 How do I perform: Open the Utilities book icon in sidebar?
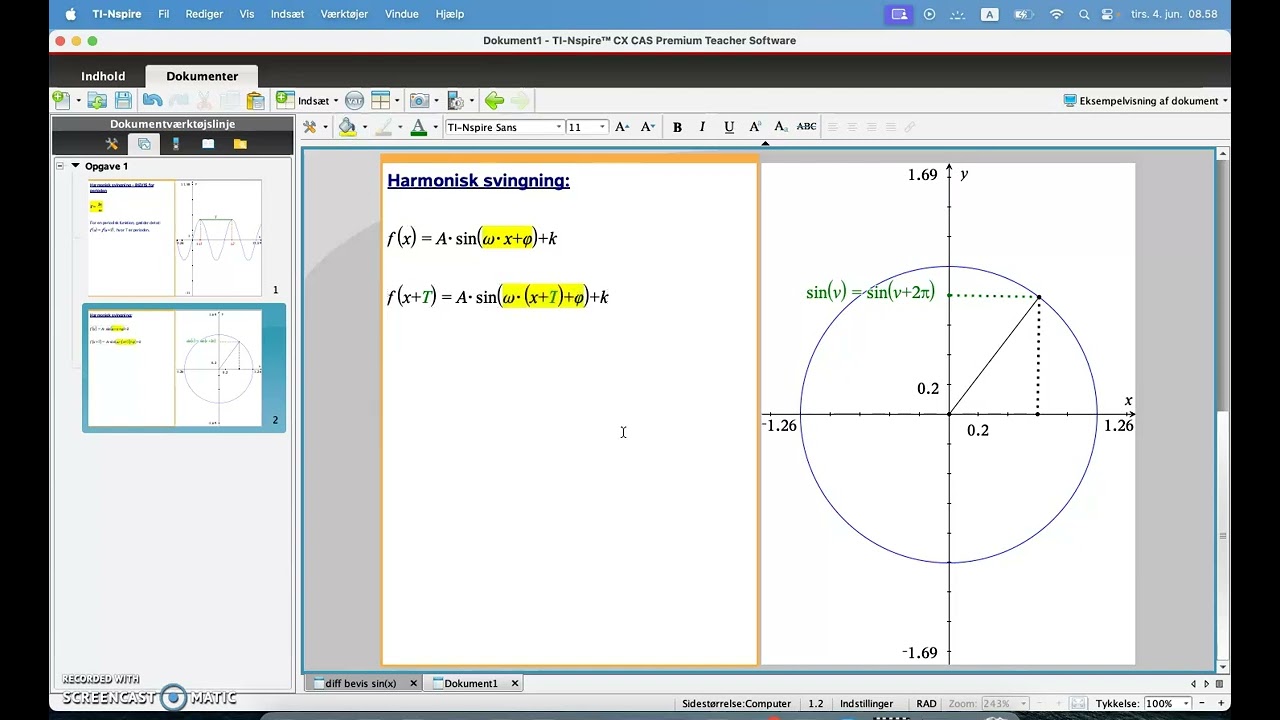pyautogui.click(x=208, y=144)
